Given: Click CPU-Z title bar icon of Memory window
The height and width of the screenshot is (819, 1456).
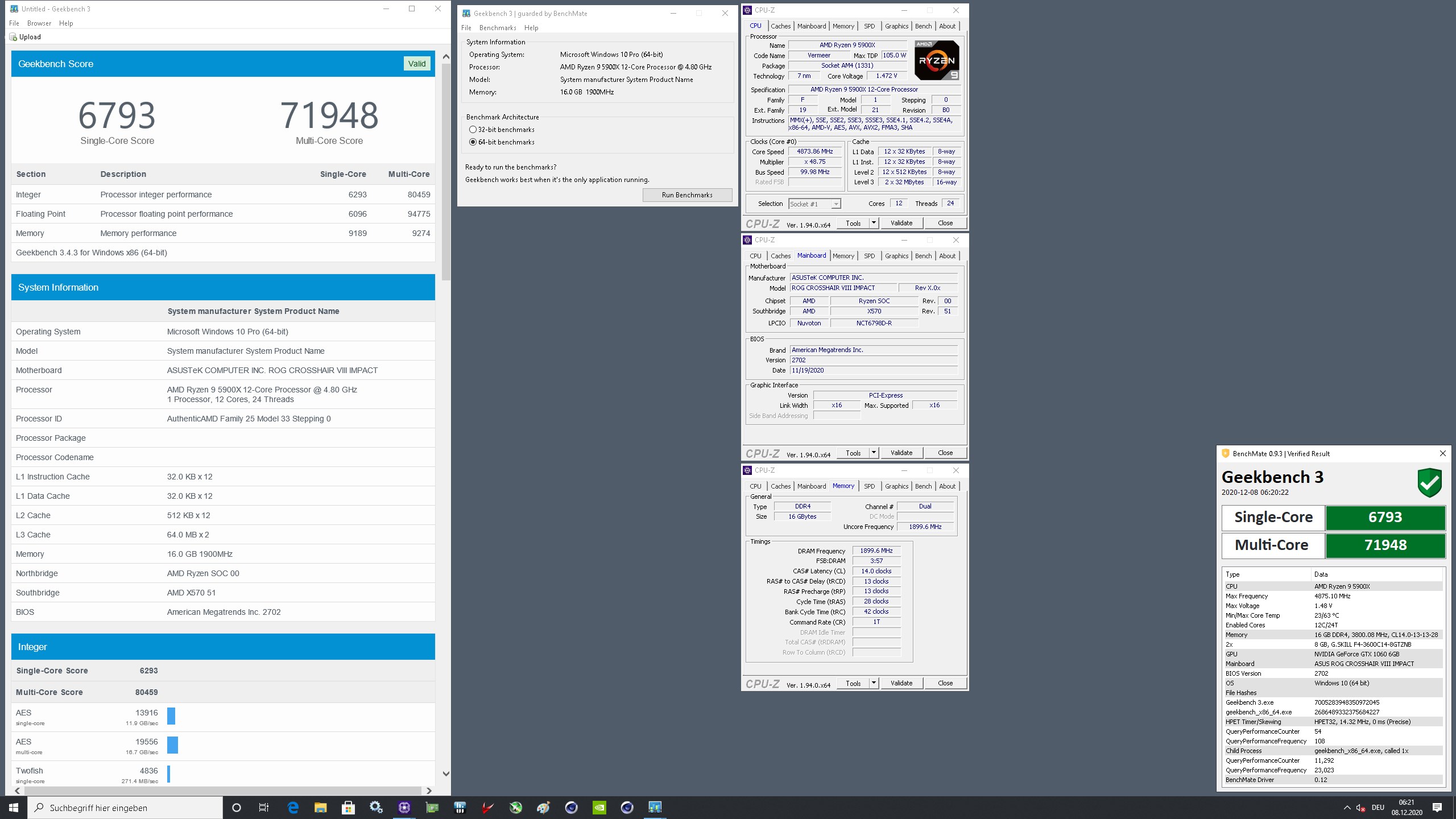Looking at the screenshot, I should (747, 470).
